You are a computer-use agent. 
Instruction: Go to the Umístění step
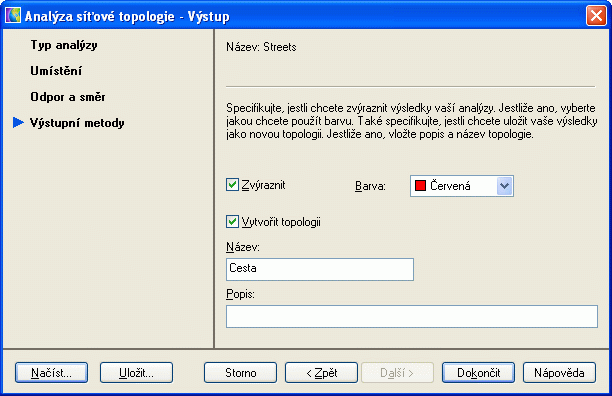[x=56, y=71]
